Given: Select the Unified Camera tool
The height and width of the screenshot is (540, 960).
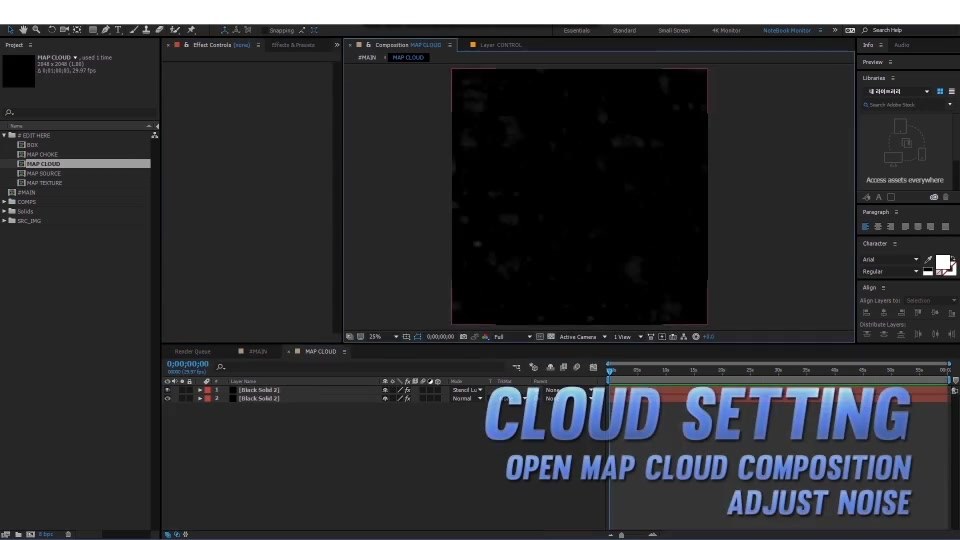Looking at the screenshot, I should 64,29.
